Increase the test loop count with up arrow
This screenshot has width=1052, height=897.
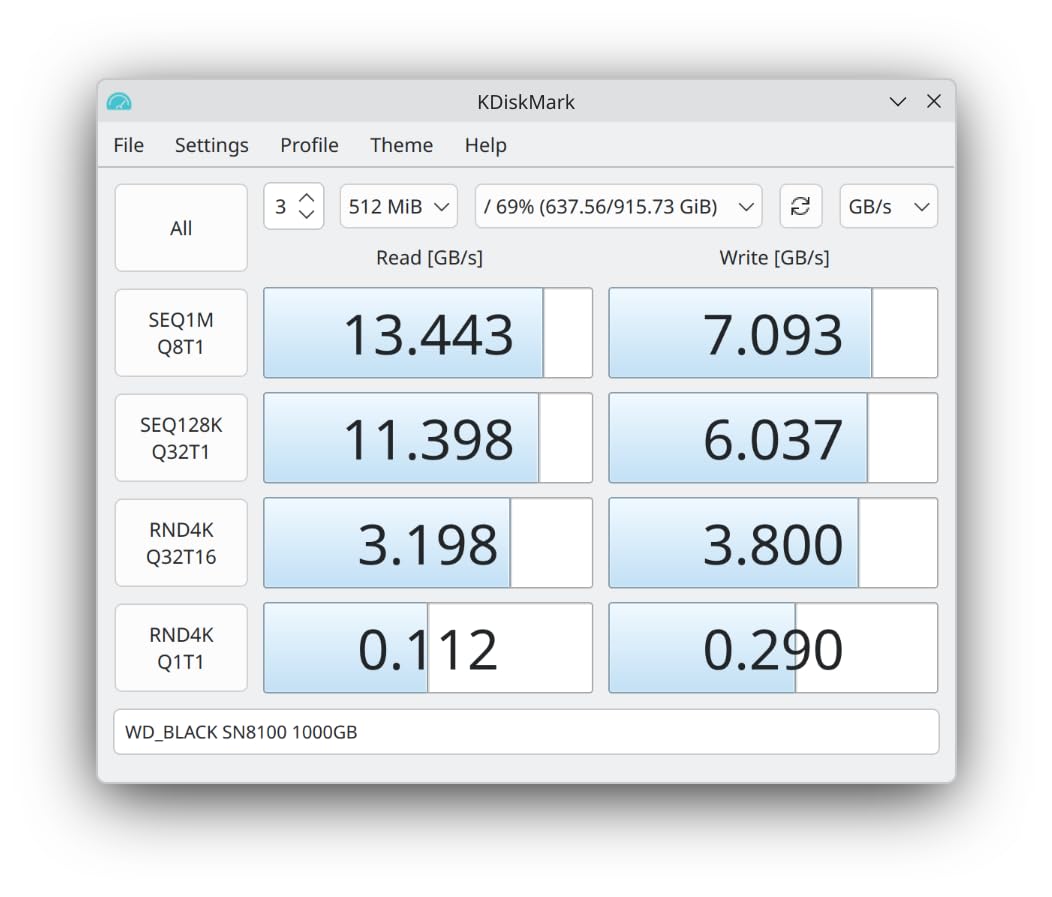307,198
